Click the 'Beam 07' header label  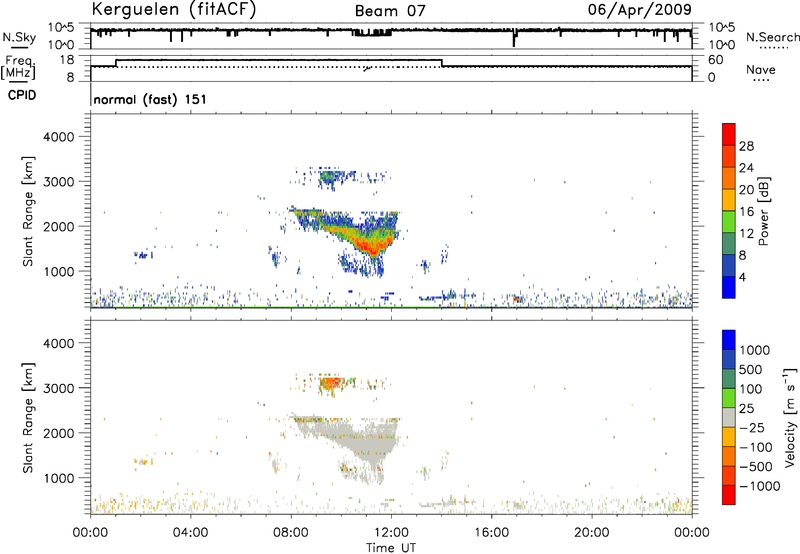[x=390, y=11]
